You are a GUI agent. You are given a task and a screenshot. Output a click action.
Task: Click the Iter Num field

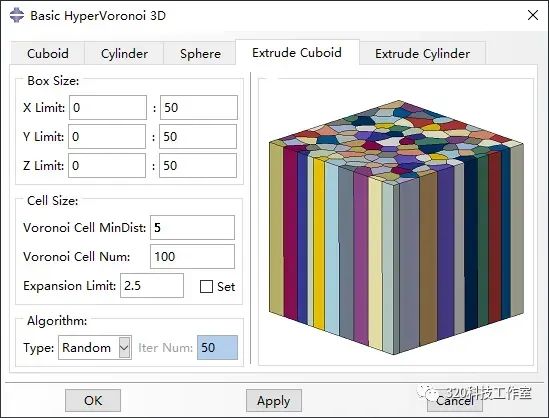tap(217, 348)
